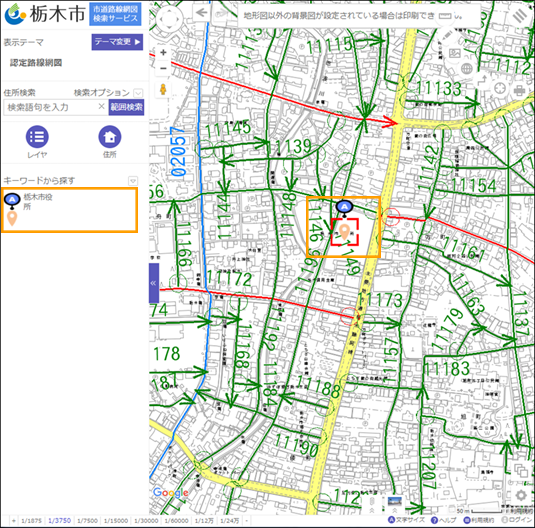
Task: Open 文字サイズ text size option
Action: 407,520
